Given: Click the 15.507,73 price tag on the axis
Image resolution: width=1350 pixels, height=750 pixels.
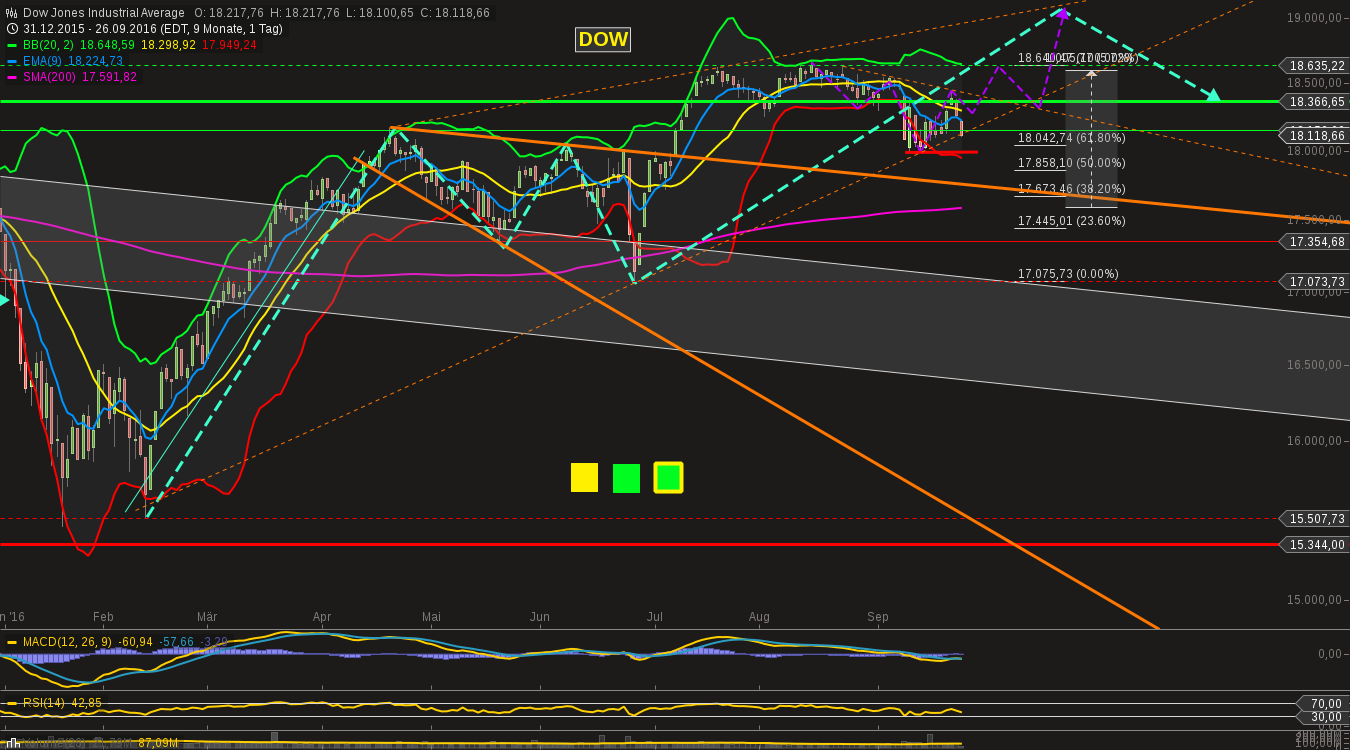Looking at the screenshot, I should click(x=1315, y=519).
